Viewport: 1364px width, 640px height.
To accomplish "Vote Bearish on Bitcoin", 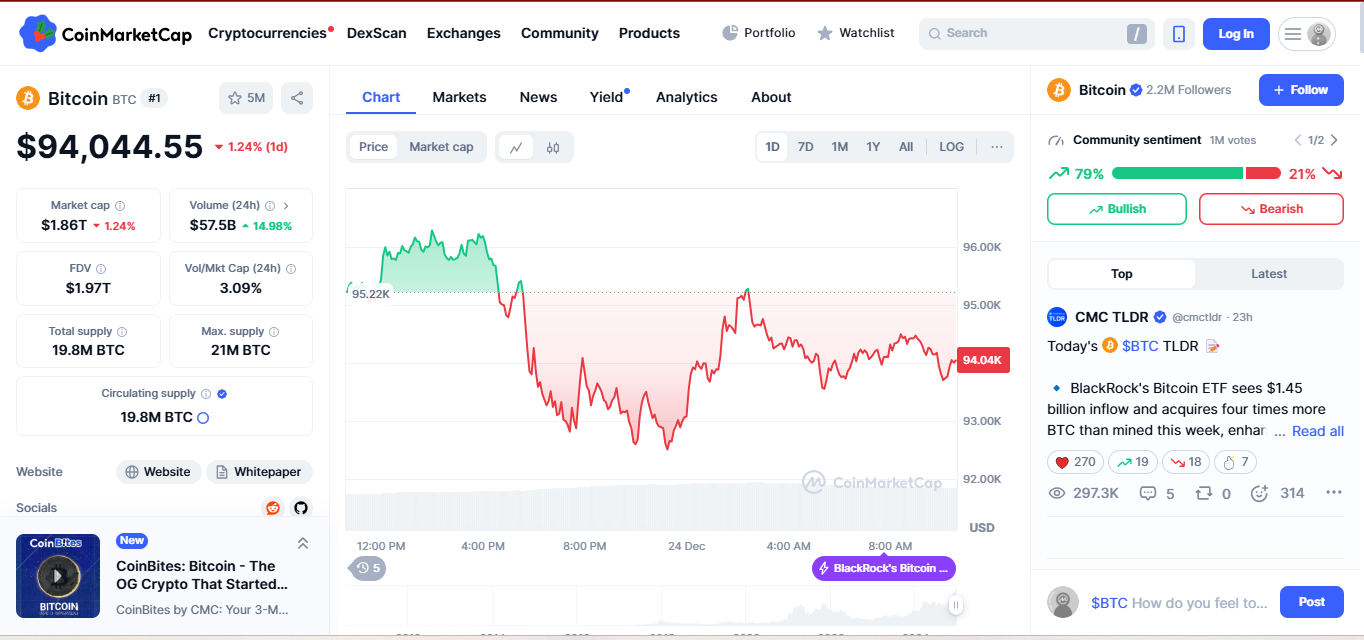I will click(1271, 209).
